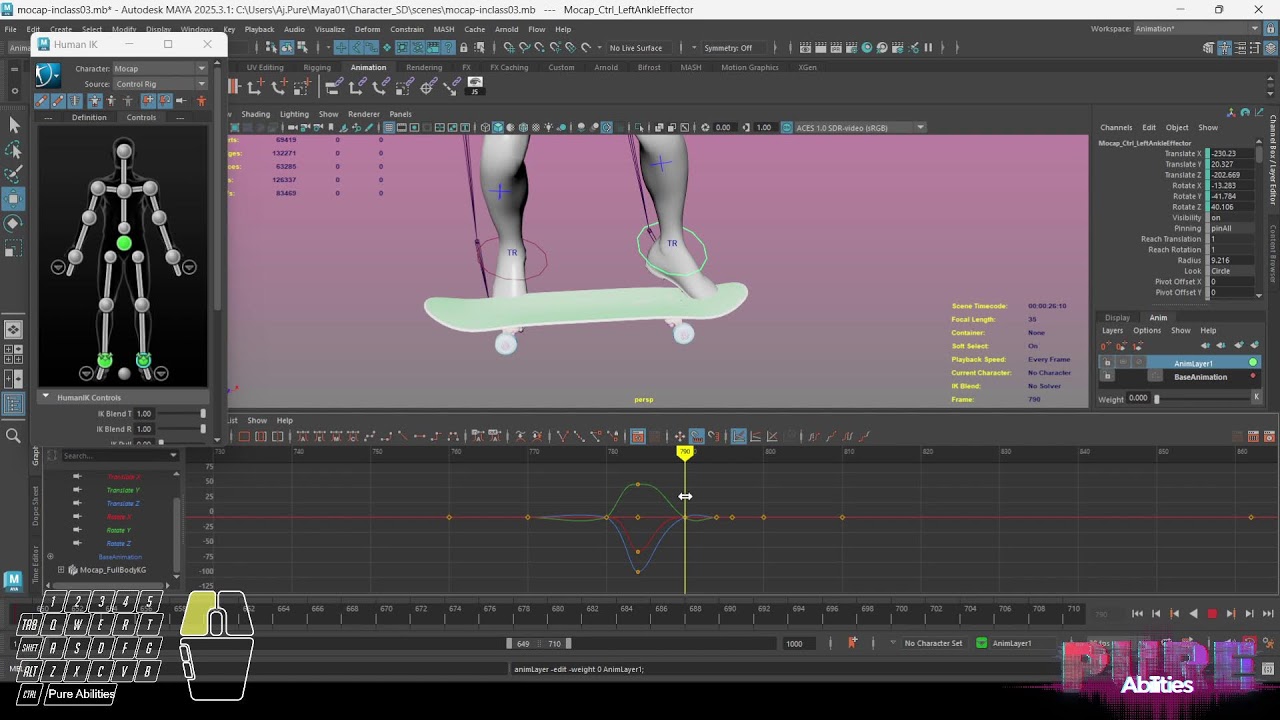Open the No Live Surface field dropdown
The width and height of the screenshot is (1280, 720).
coord(641,48)
